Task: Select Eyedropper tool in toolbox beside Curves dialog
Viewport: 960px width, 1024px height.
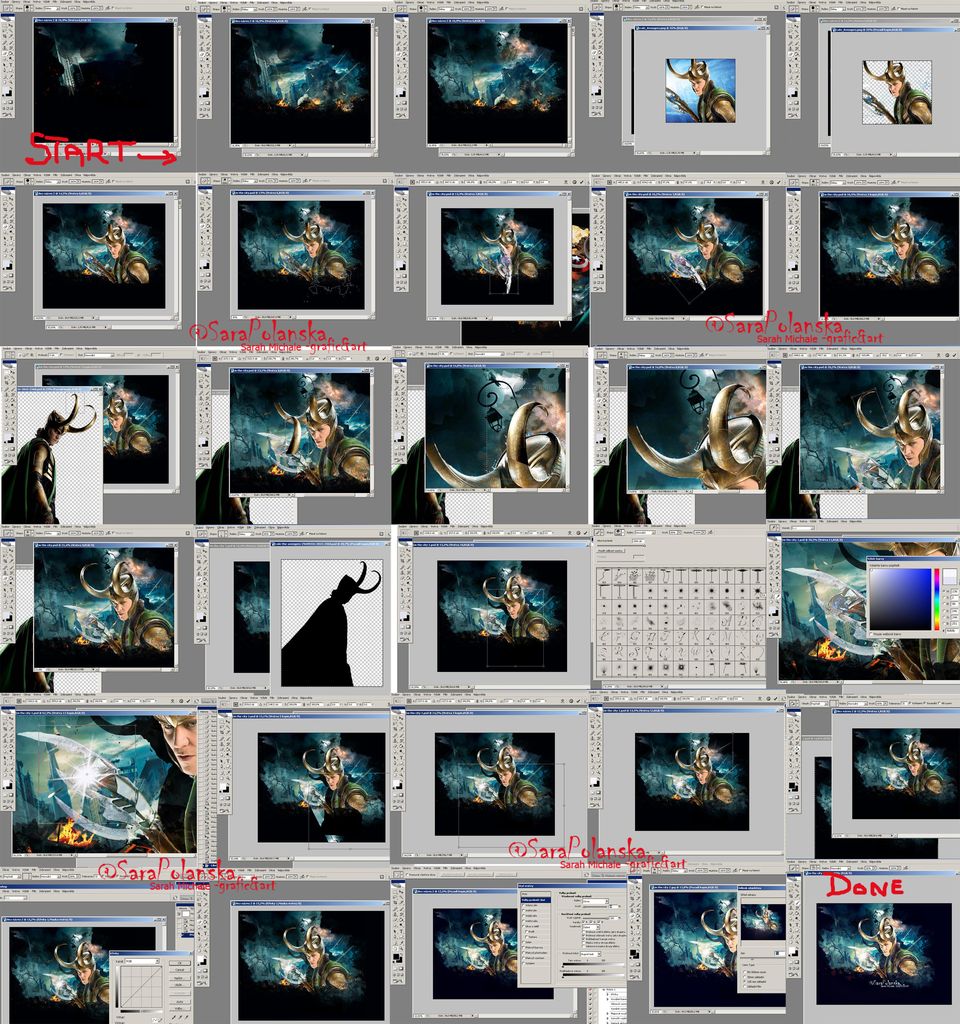Action: 206,945
